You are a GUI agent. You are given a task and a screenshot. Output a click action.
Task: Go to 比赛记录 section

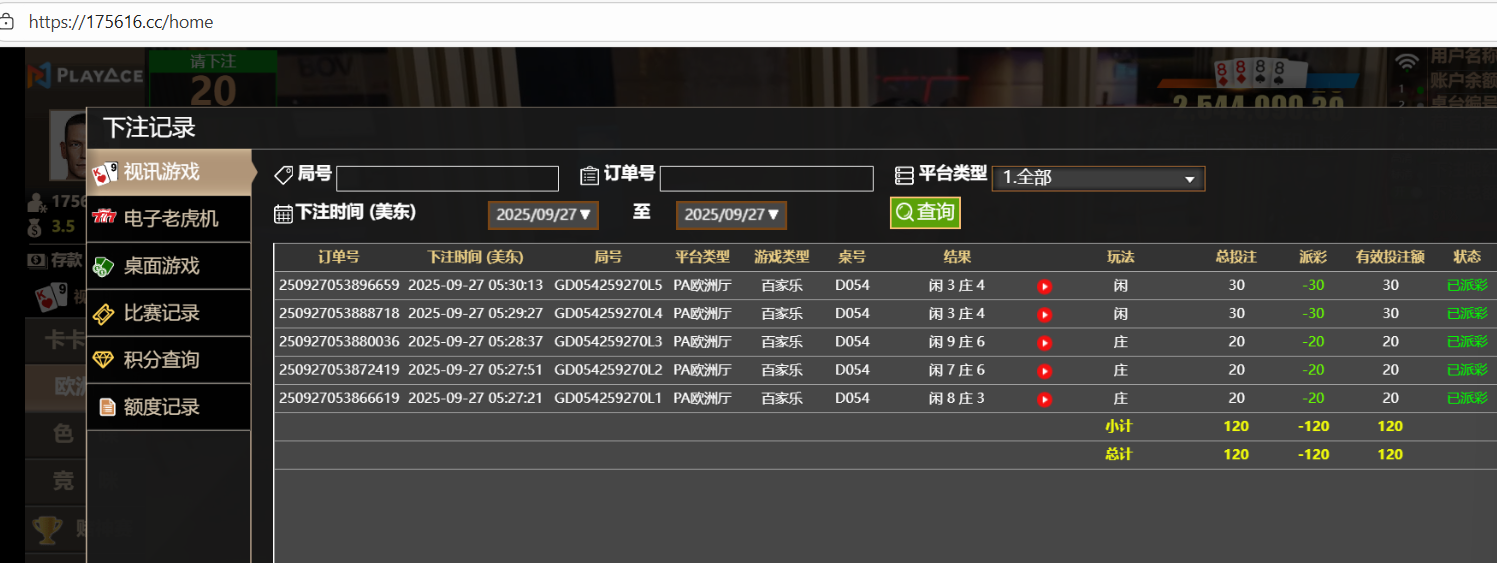tap(168, 313)
